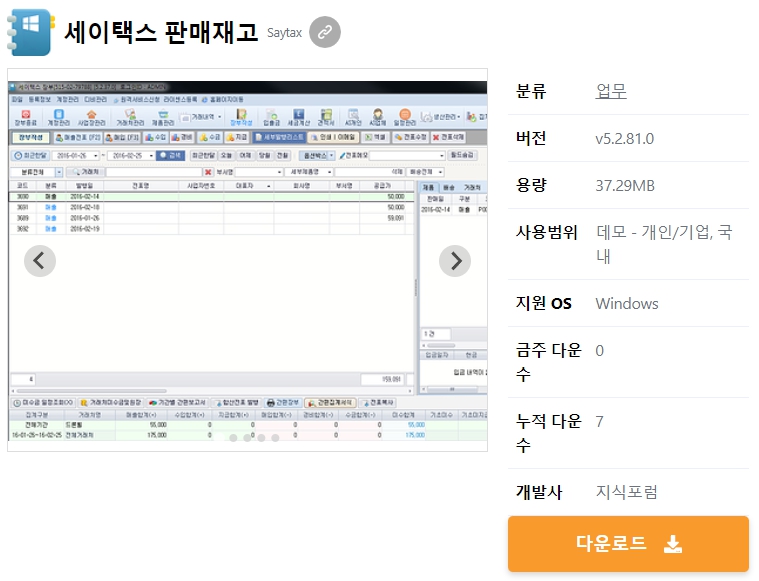The width and height of the screenshot is (759, 581).
Task: Click the title 세이택스 판매재고
Action: (161, 32)
